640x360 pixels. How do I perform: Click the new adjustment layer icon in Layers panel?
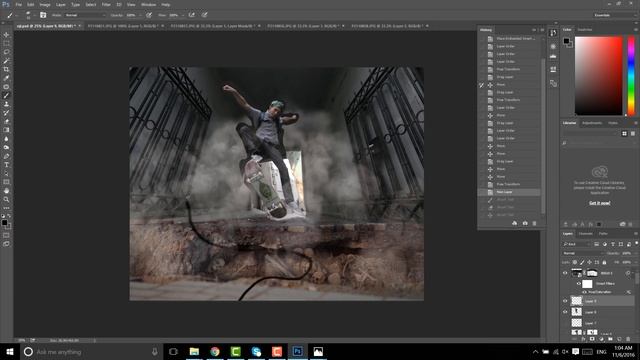[601, 339]
